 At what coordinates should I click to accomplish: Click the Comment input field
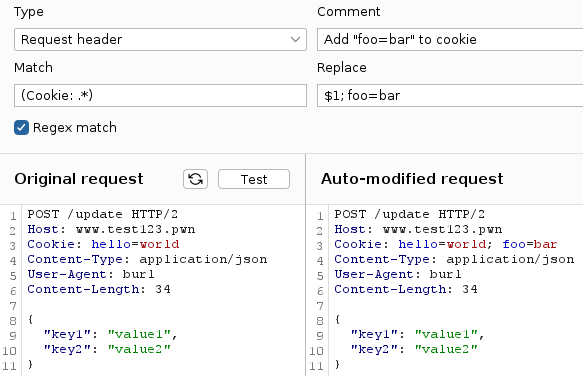coord(450,39)
